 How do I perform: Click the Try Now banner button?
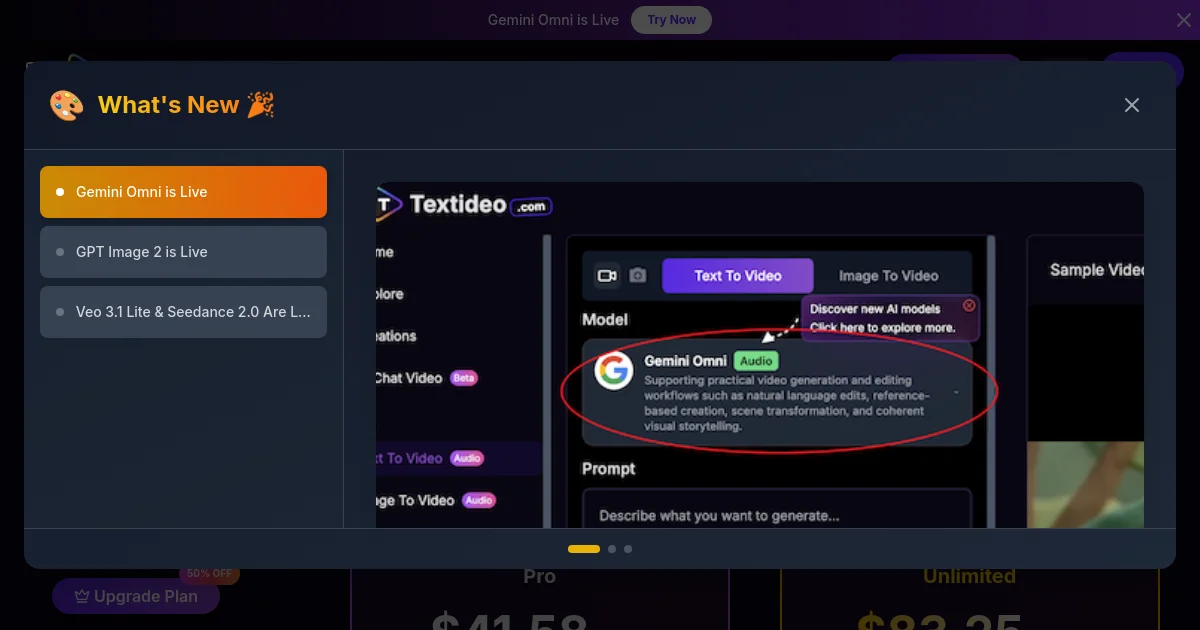tap(671, 20)
